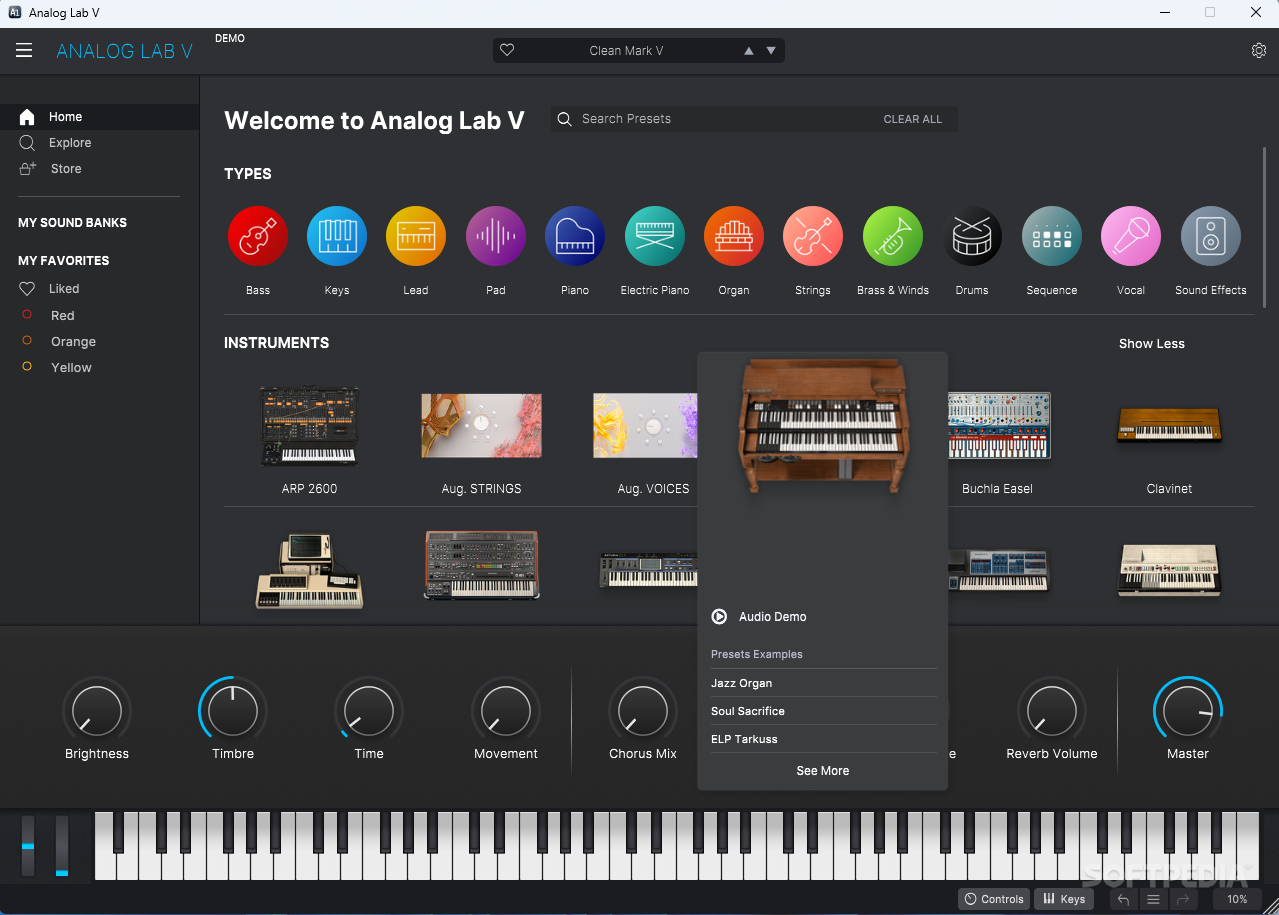Viewport: 1279px width, 915px height.
Task: Like the Clean Mark V preset heart
Action: (507, 50)
